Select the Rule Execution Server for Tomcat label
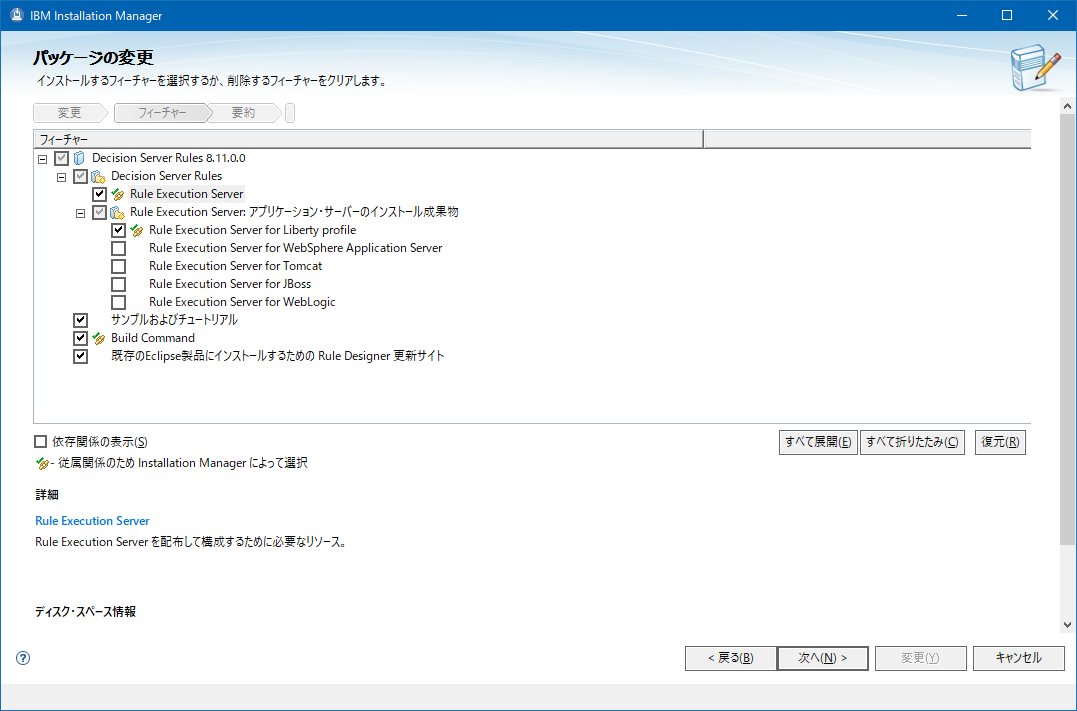The image size is (1077, 711). click(236, 266)
